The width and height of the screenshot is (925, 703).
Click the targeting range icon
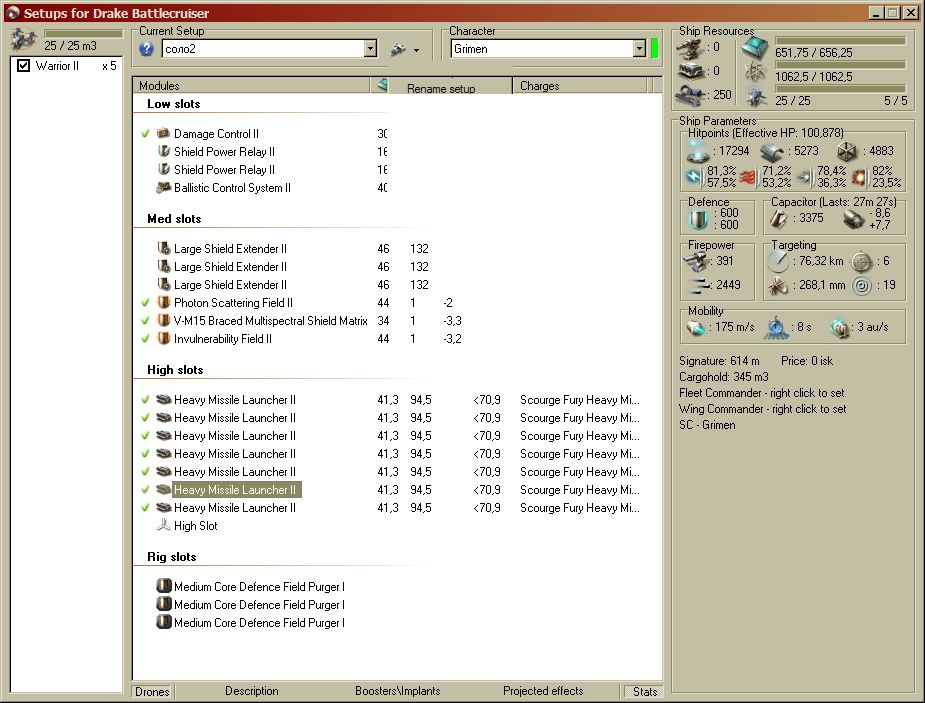[x=779, y=261]
